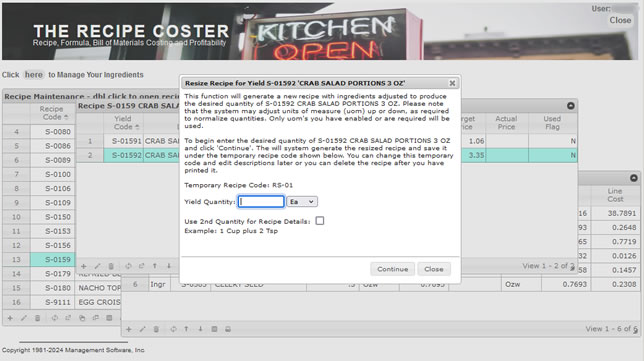Refresh the Recipe Maintenance grid

[54, 318]
